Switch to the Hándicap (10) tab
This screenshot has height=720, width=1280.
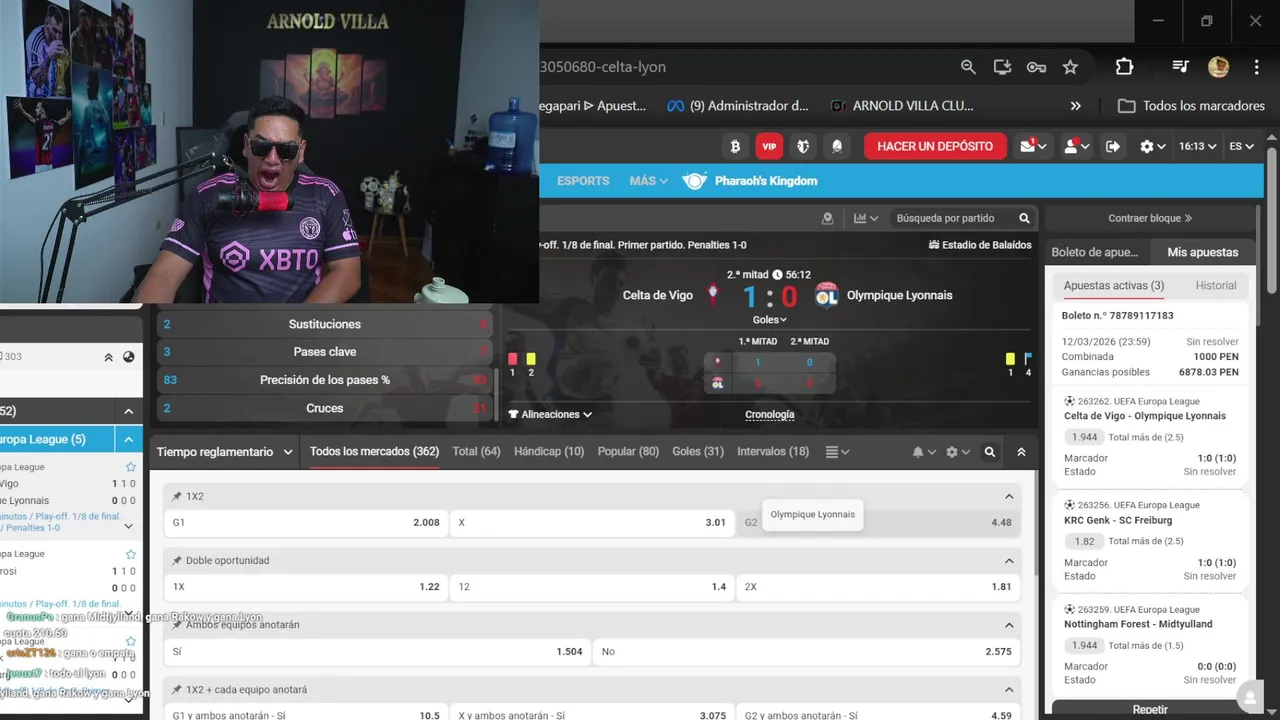[x=549, y=452]
